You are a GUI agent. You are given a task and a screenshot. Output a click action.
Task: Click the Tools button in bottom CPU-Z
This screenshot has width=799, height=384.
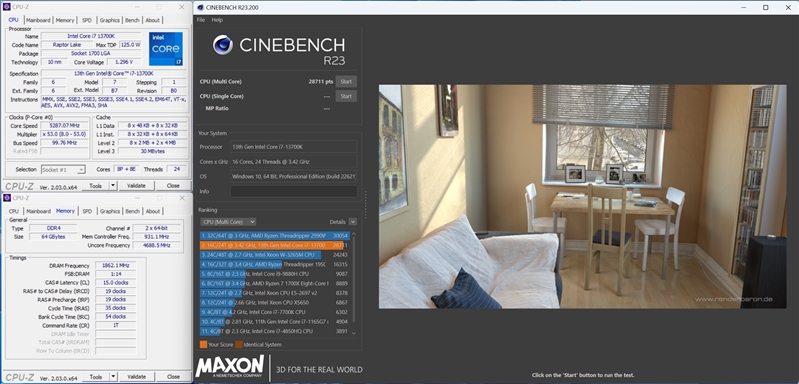pyautogui.click(x=96, y=377)
